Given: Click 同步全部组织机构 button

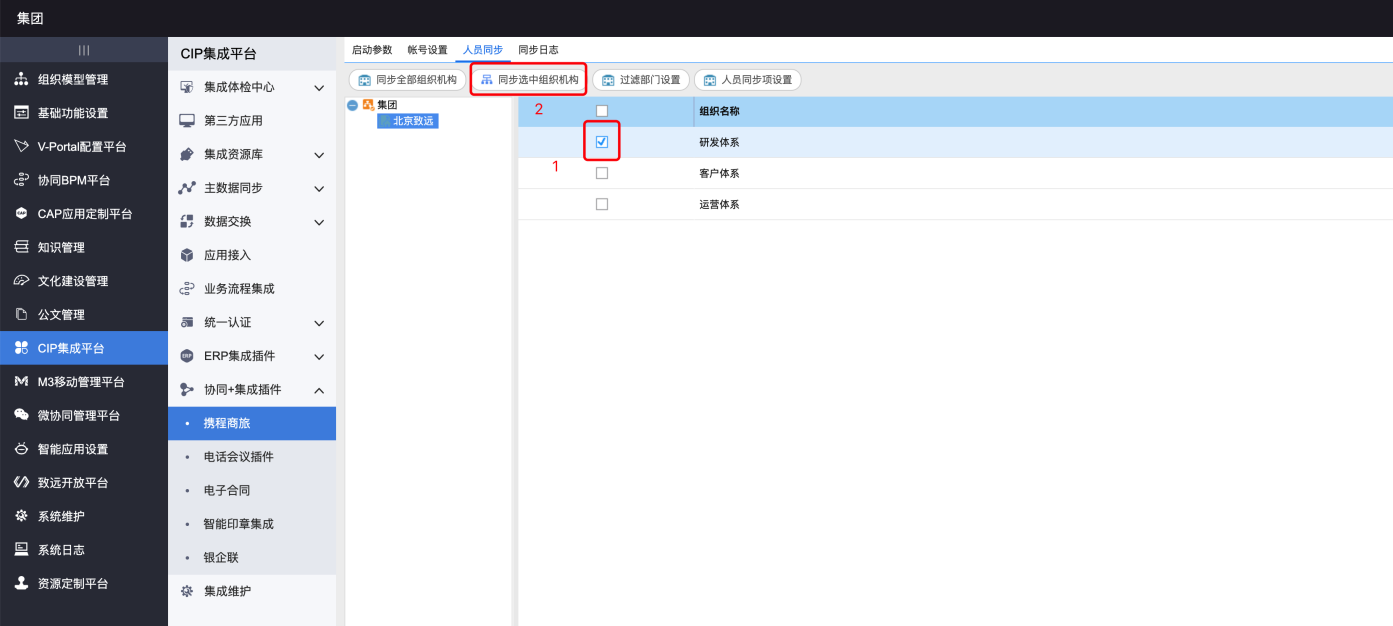Looking at the screenshot, I should pyautogui.click(x=408, y=80).
